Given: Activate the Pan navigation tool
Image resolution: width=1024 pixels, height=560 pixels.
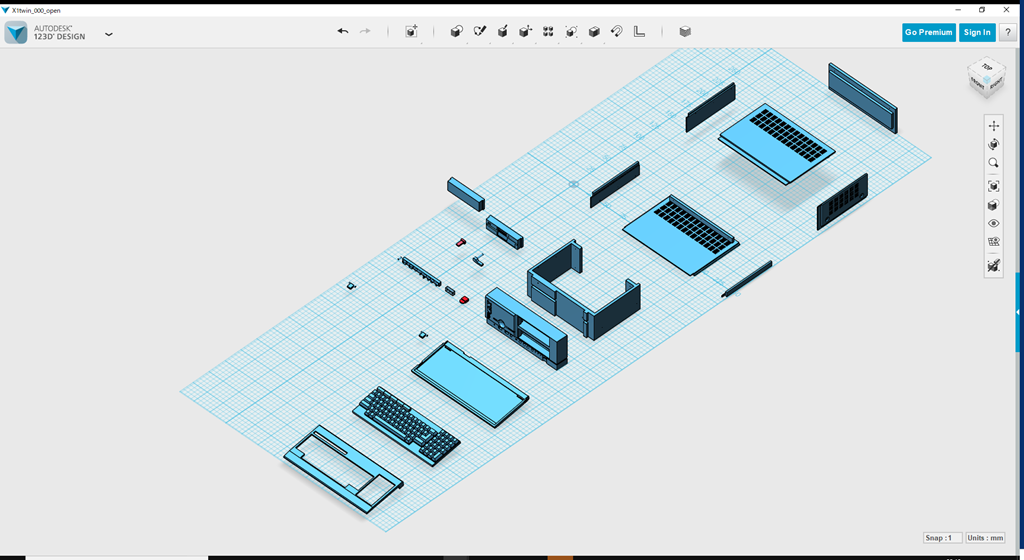Looking at the screenshot, I should [993, 126].
